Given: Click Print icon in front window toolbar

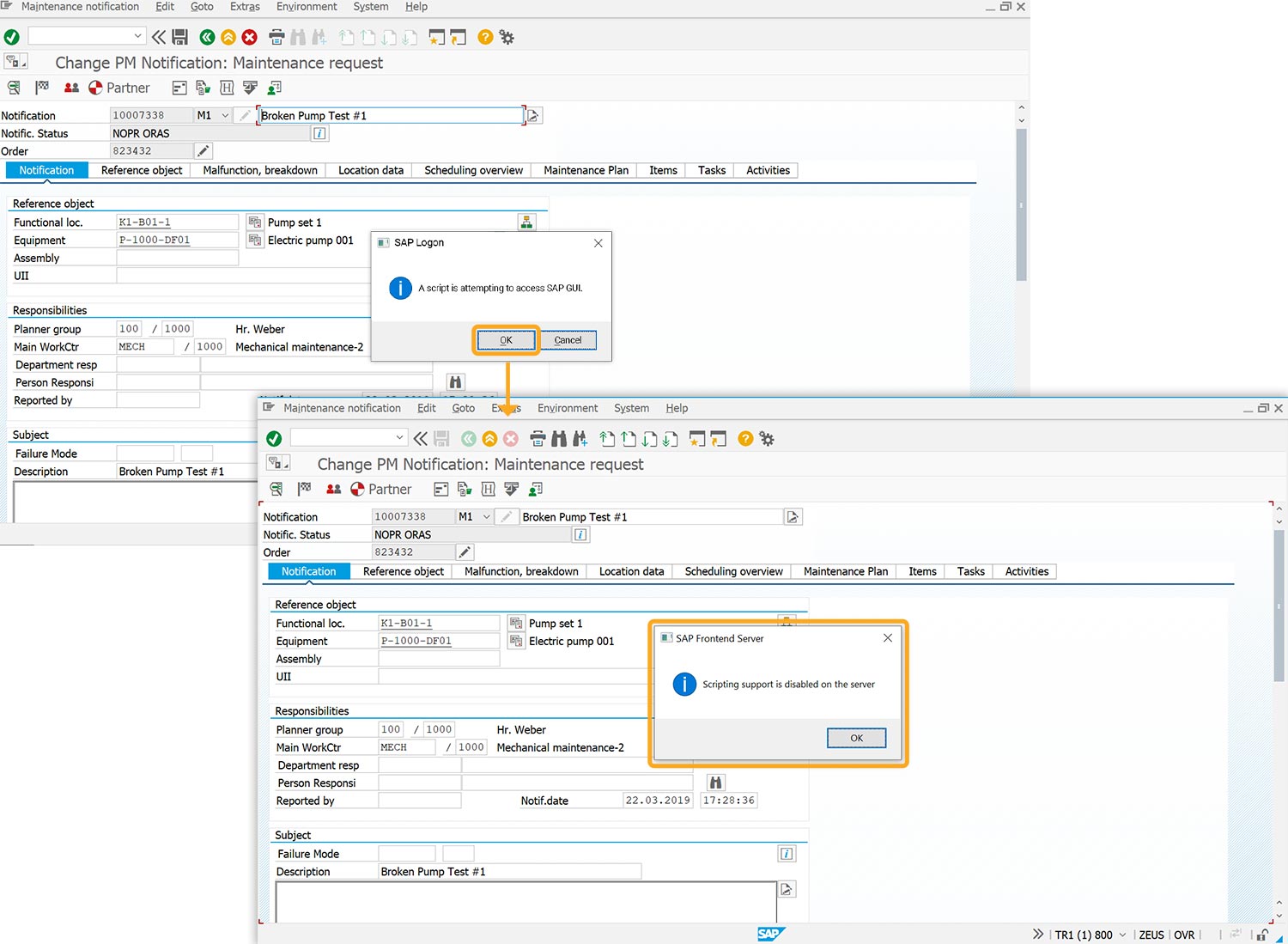Looking at the screenshot, I should (538, 439).
